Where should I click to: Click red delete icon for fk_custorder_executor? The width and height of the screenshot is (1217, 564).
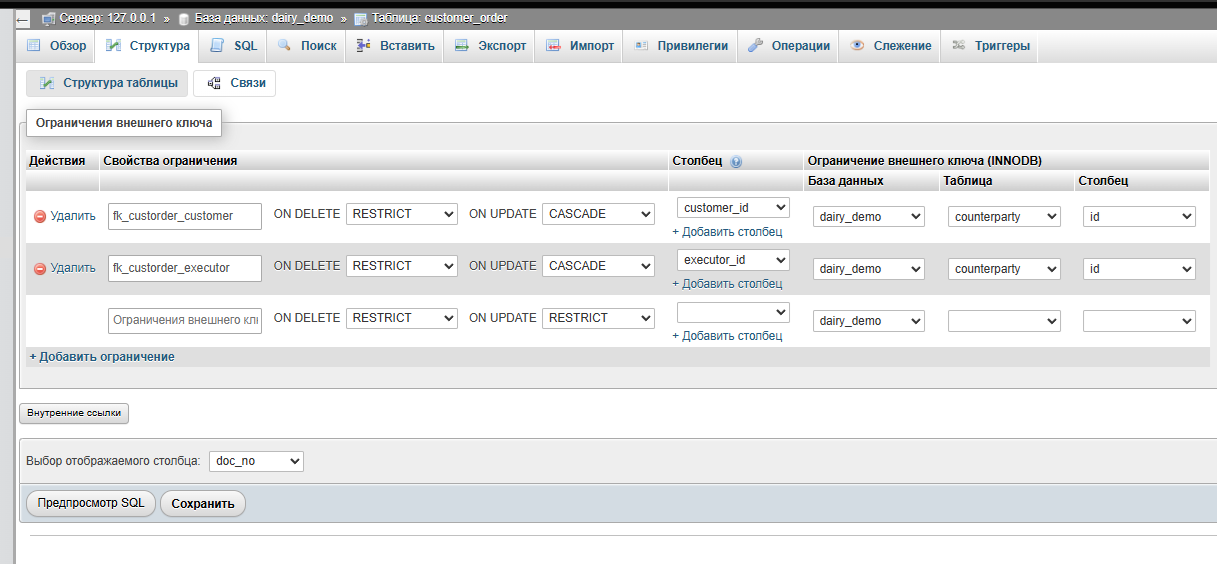click(x=40, y=268)
